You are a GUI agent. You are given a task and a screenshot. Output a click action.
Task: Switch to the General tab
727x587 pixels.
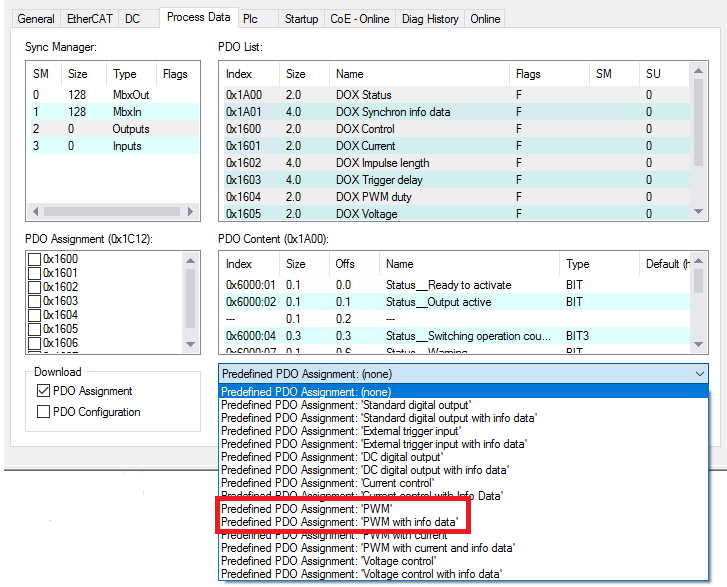pyautogui.click(x=36, y=19)
